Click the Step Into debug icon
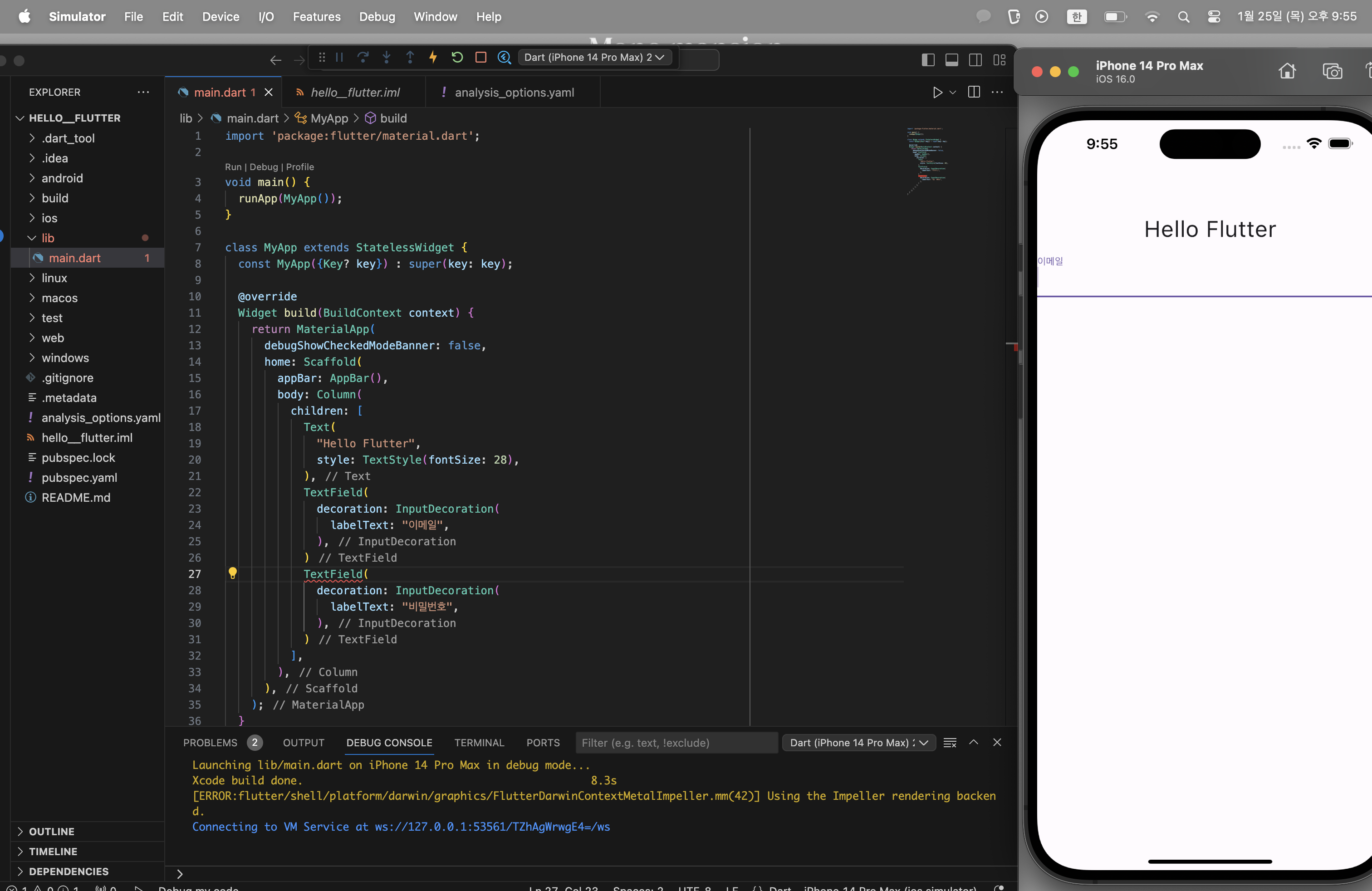Screen dimensions: 1372x891 pos(386,58)
